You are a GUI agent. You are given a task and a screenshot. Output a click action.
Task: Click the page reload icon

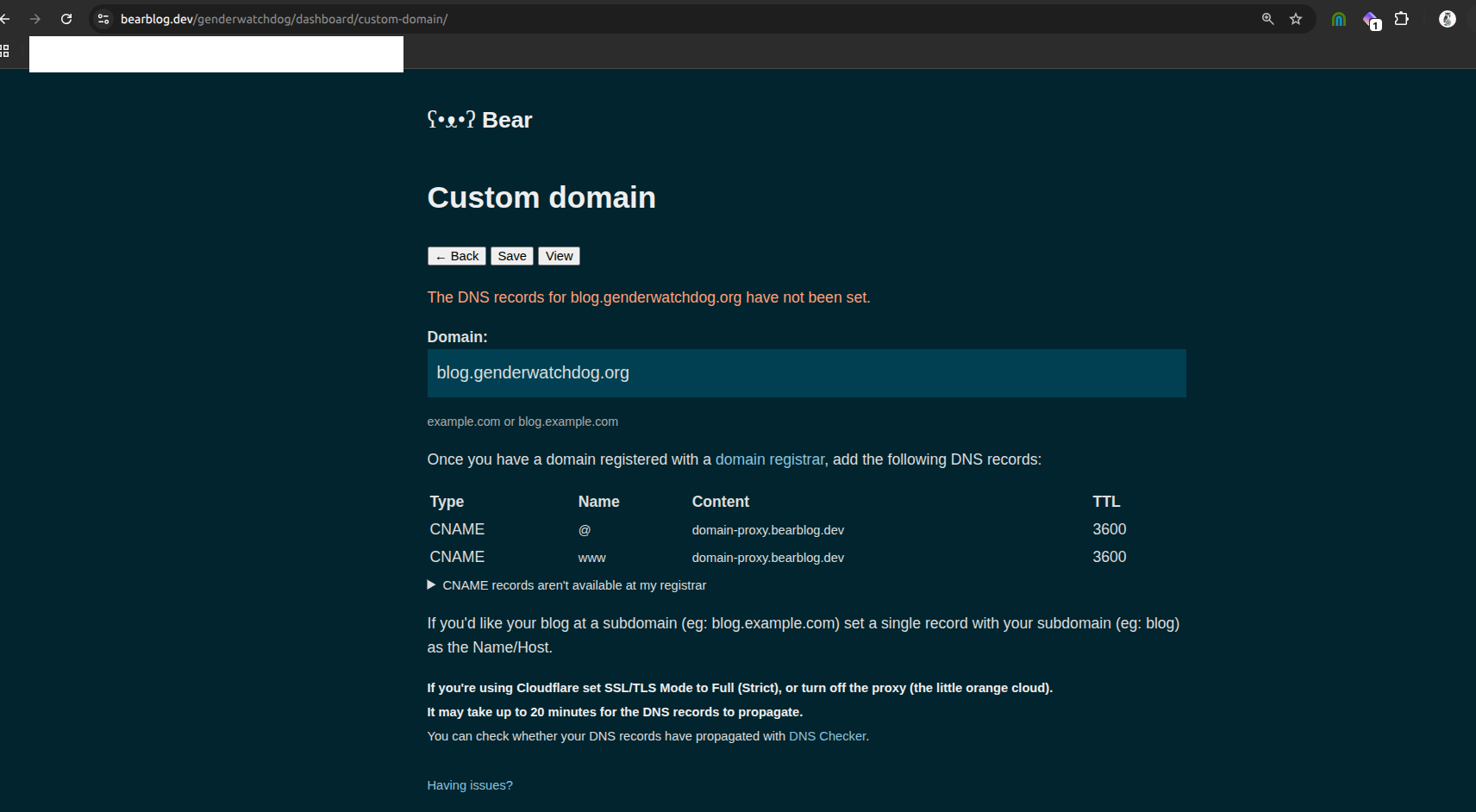(66, 18)
